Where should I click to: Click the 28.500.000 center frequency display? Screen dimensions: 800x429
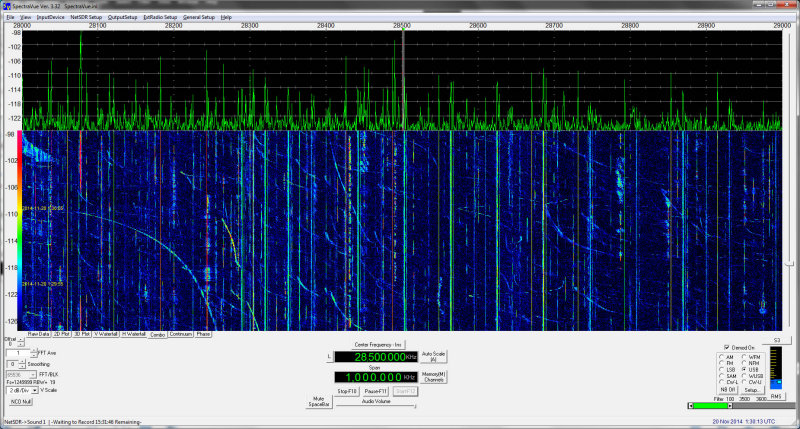[x=376, y=357]
